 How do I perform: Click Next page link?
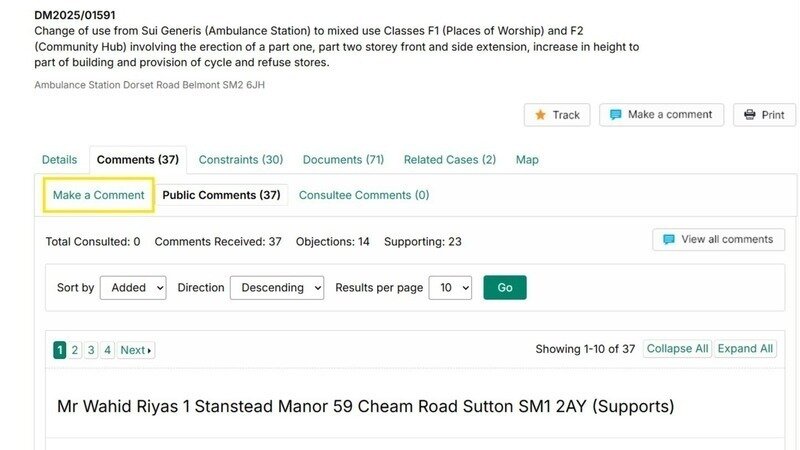pyautogui.click(x=135, y=350)
